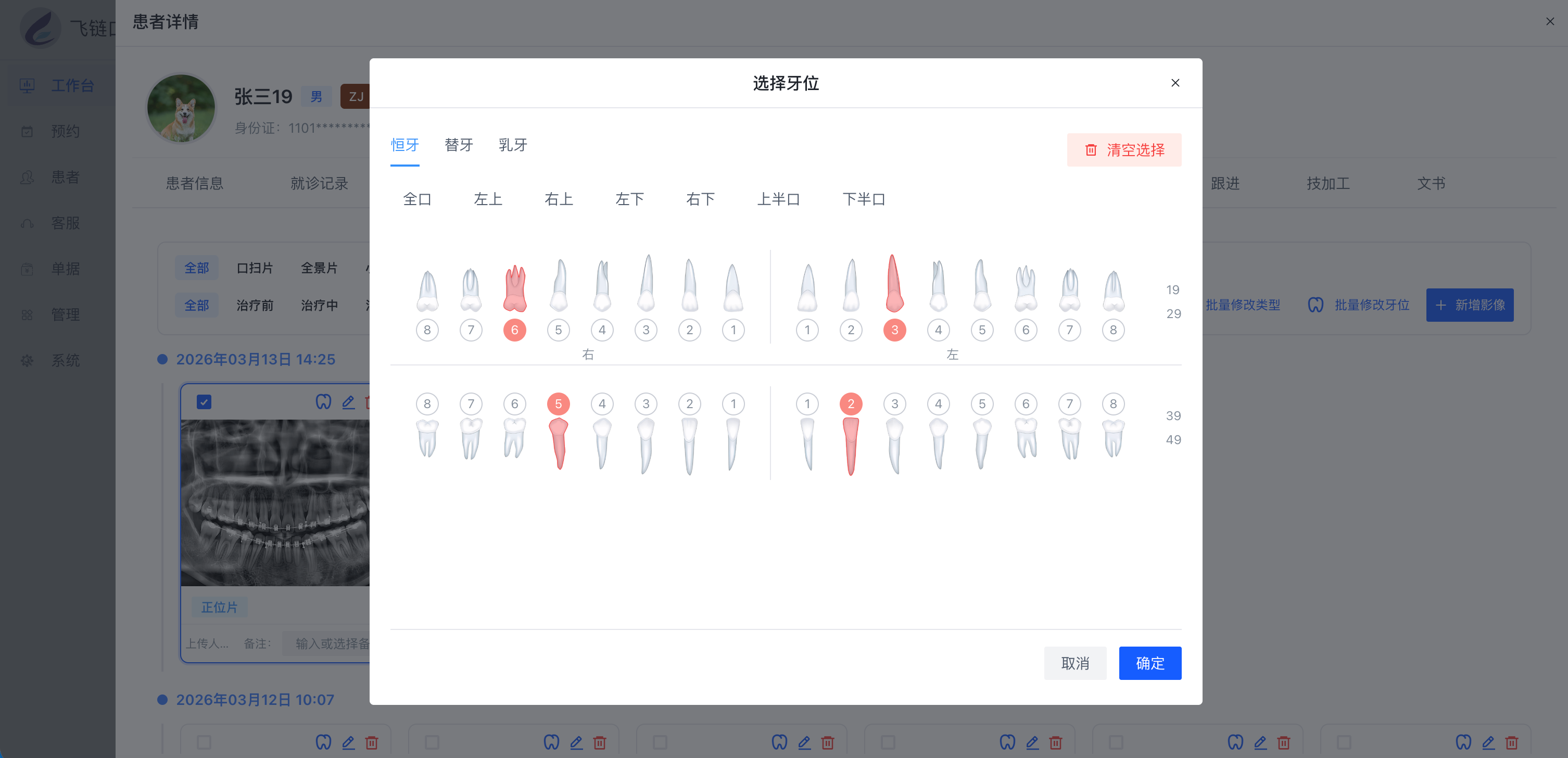Click 确定 button
The height and width of the screenshot is (758, 1568).
click(x=1150, y=663)
